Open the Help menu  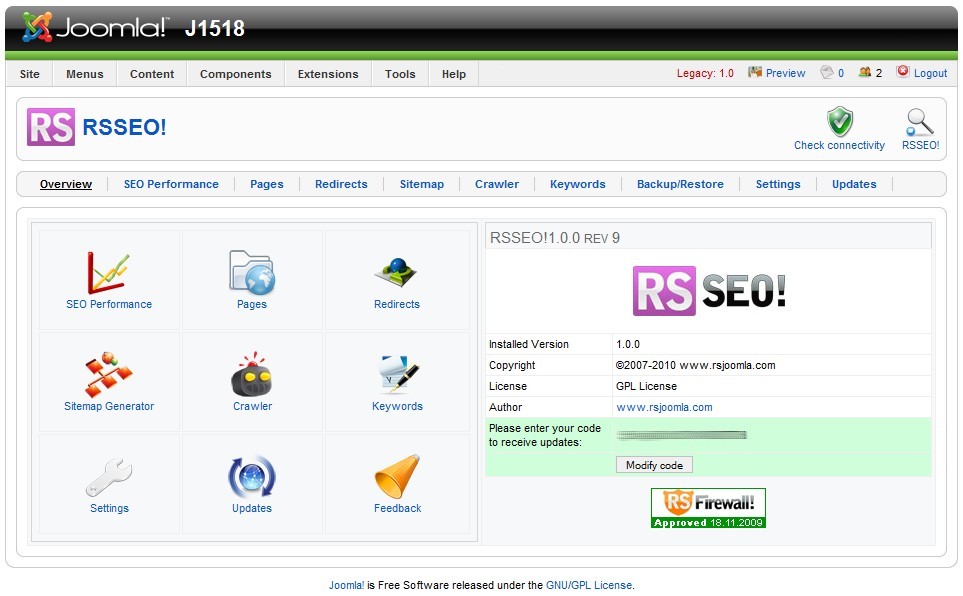454,74
